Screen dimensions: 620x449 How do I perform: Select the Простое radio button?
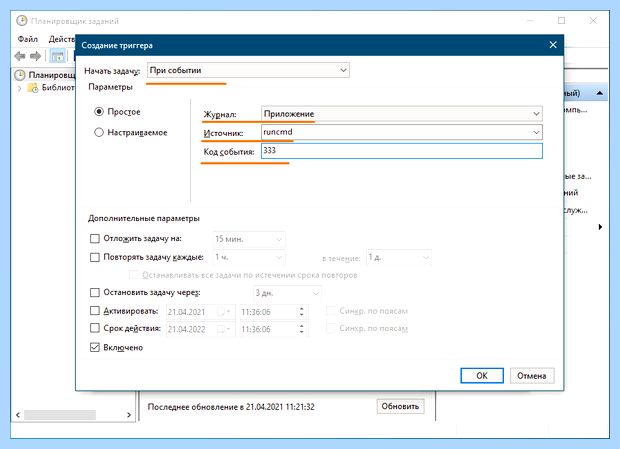[99, 112]
